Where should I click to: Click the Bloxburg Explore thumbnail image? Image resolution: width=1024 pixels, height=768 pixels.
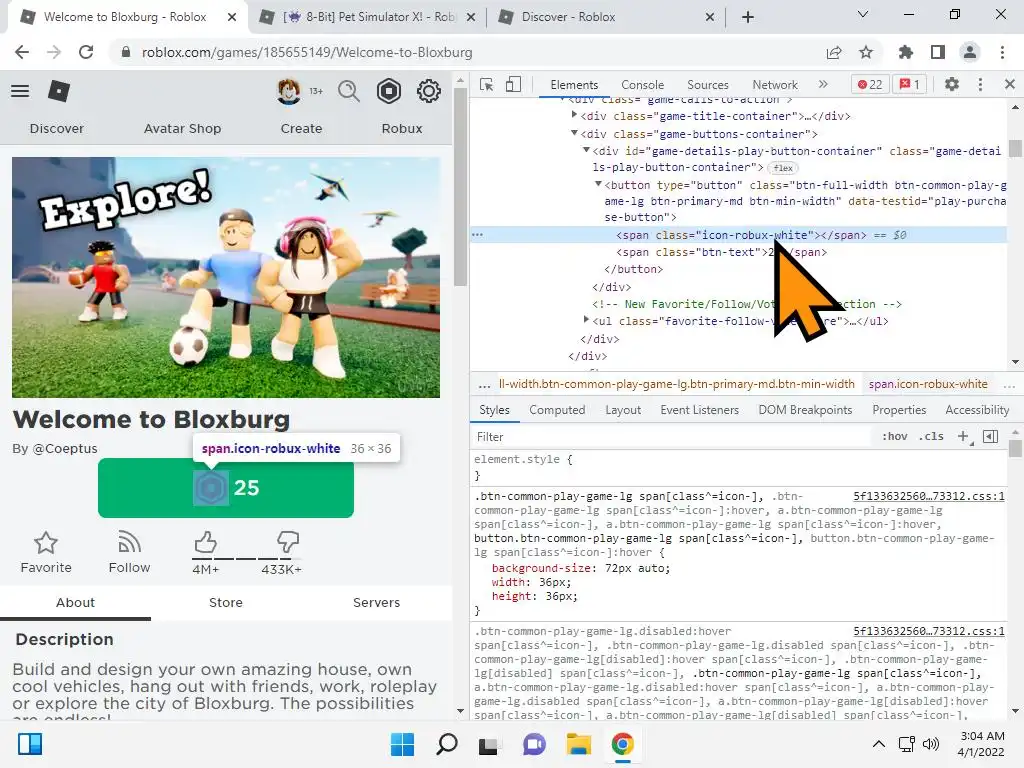226,277
